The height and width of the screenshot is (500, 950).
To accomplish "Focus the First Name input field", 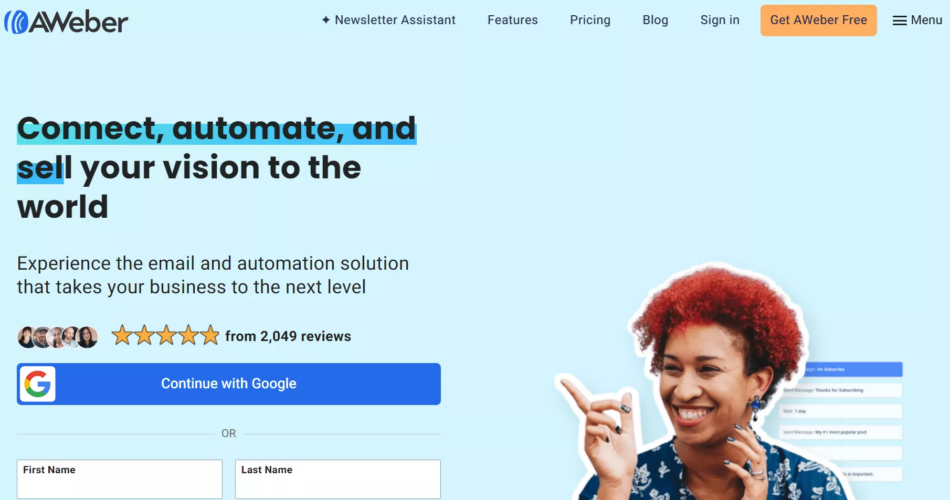I will coord(119,479).
